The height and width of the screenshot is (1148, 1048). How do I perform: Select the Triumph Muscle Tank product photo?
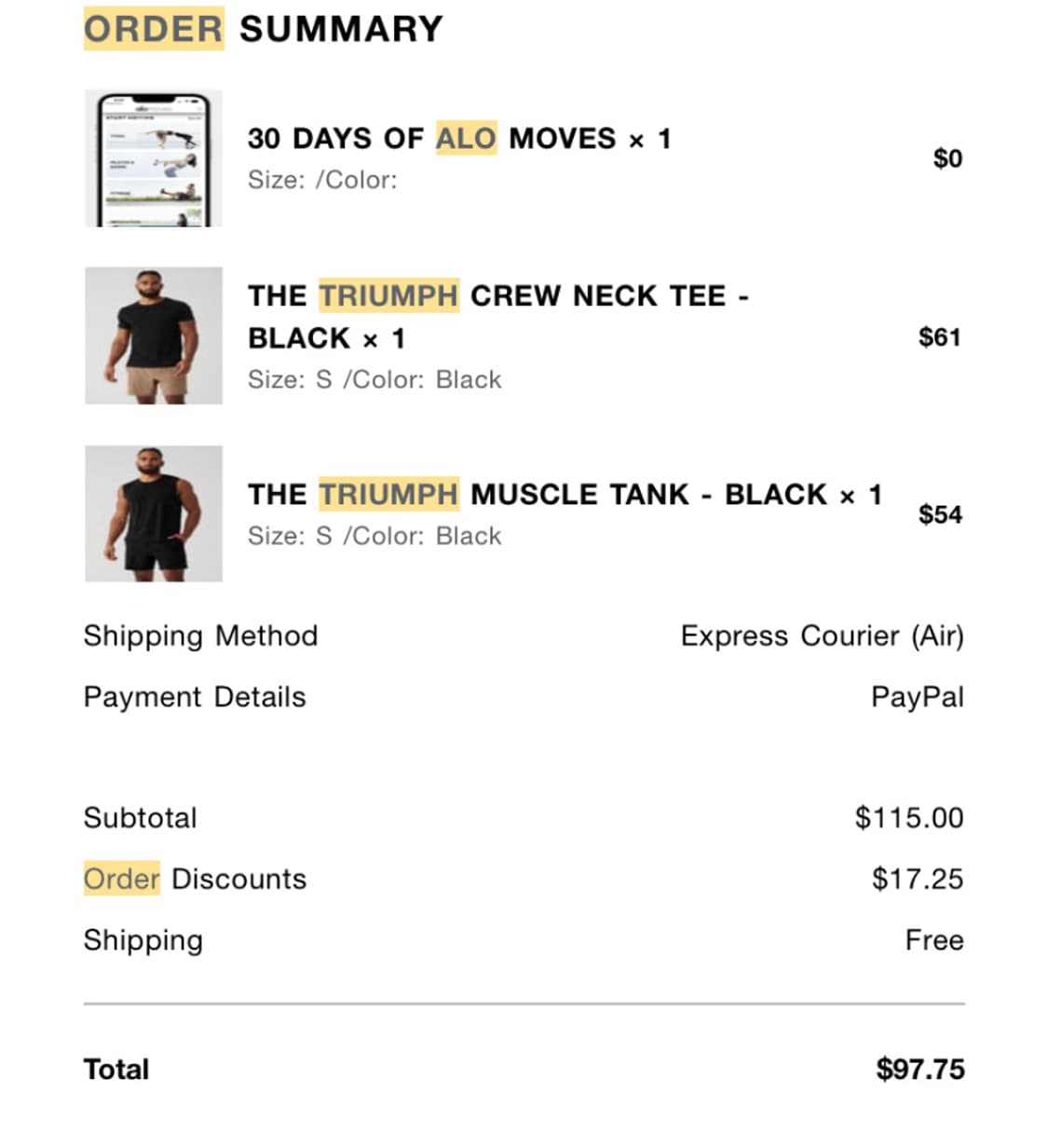tap(154, 513)
